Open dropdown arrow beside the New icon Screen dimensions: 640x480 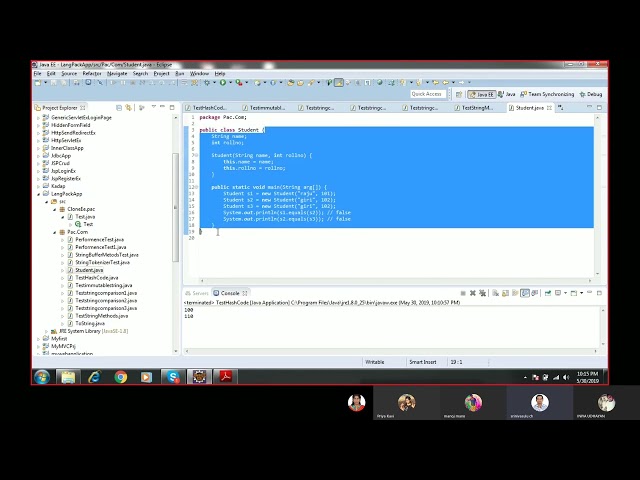coord(45,82)
